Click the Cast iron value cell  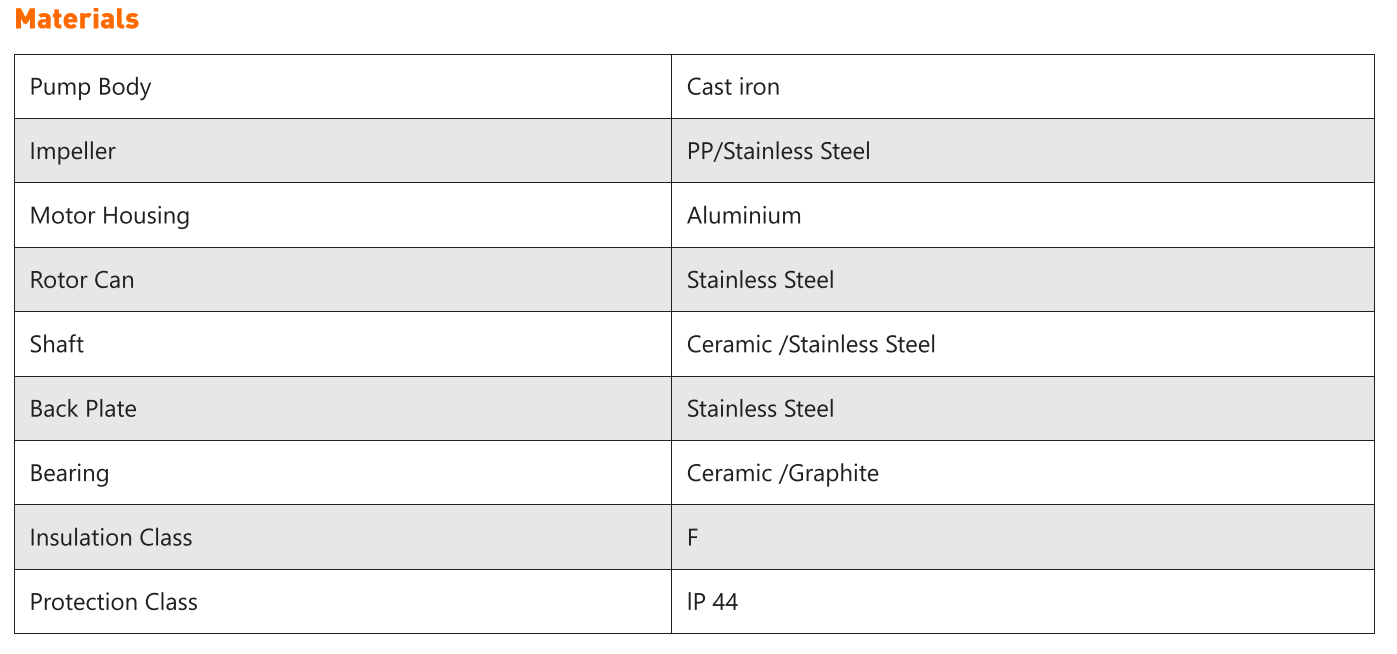click(x=1022, y=87)
